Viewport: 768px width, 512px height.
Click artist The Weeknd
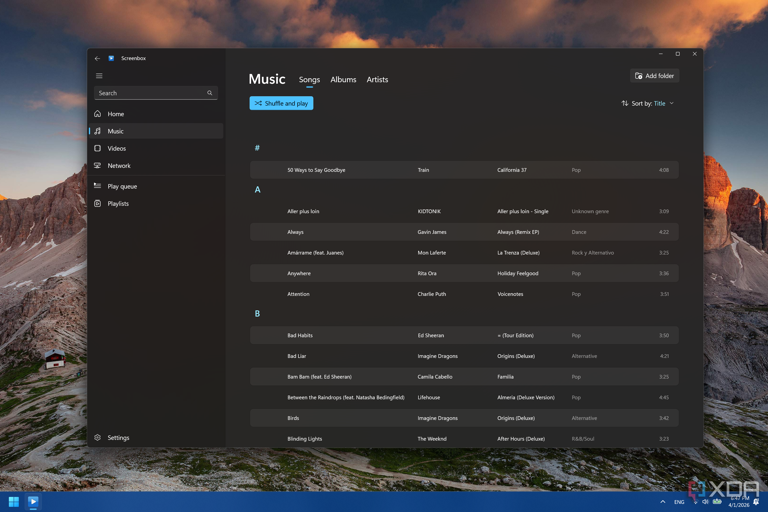pyautogui.click(x=432, y=439)
